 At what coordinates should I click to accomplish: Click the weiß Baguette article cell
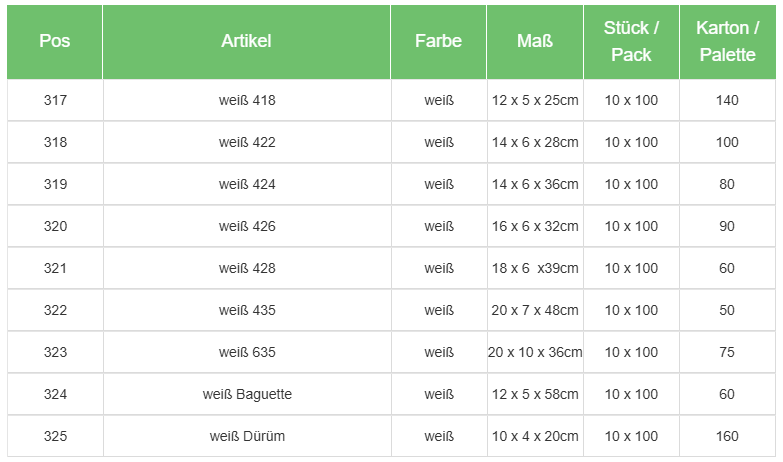(247, 394)
